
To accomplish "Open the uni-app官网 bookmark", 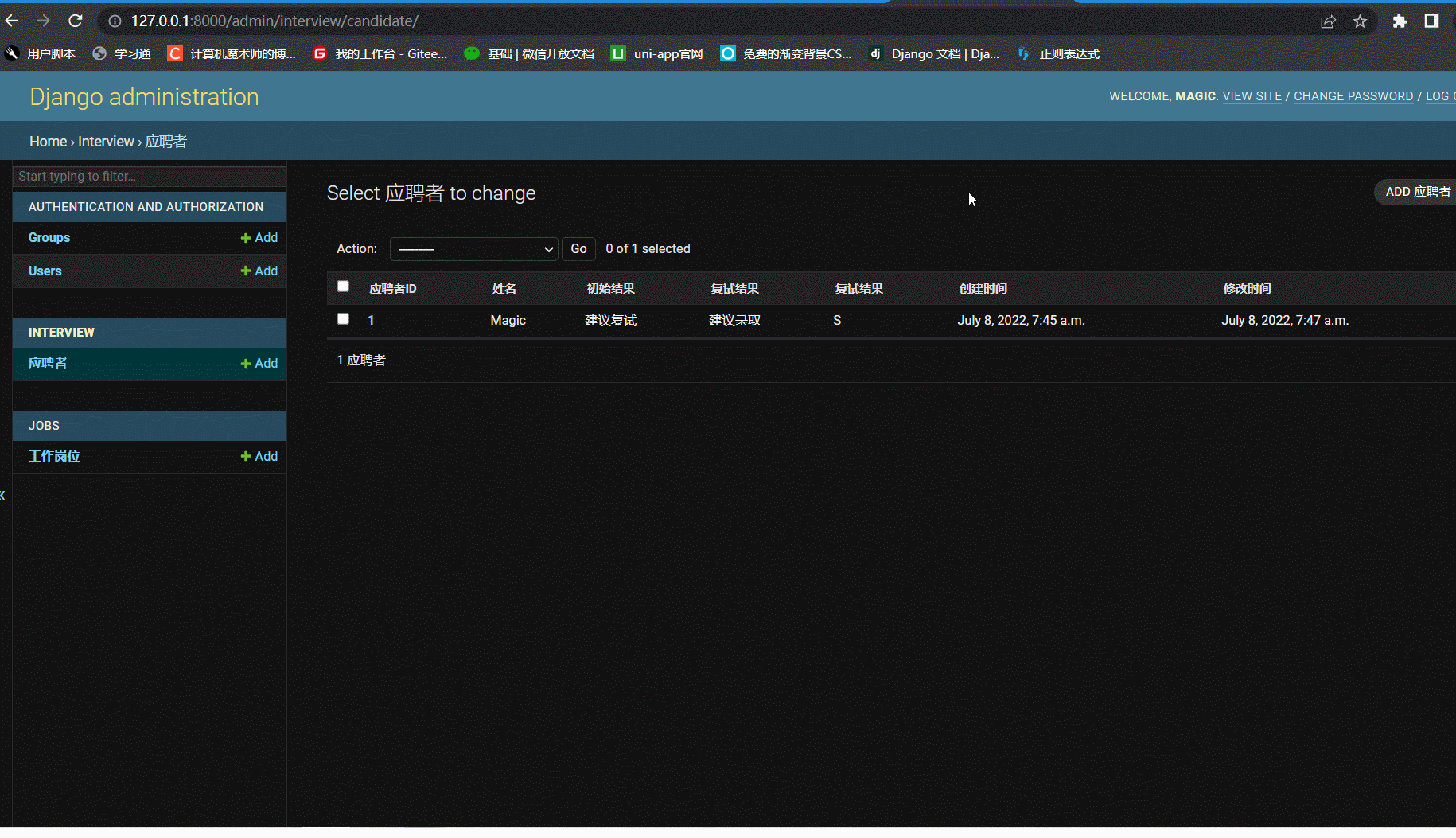I will [x=657, y=53].
